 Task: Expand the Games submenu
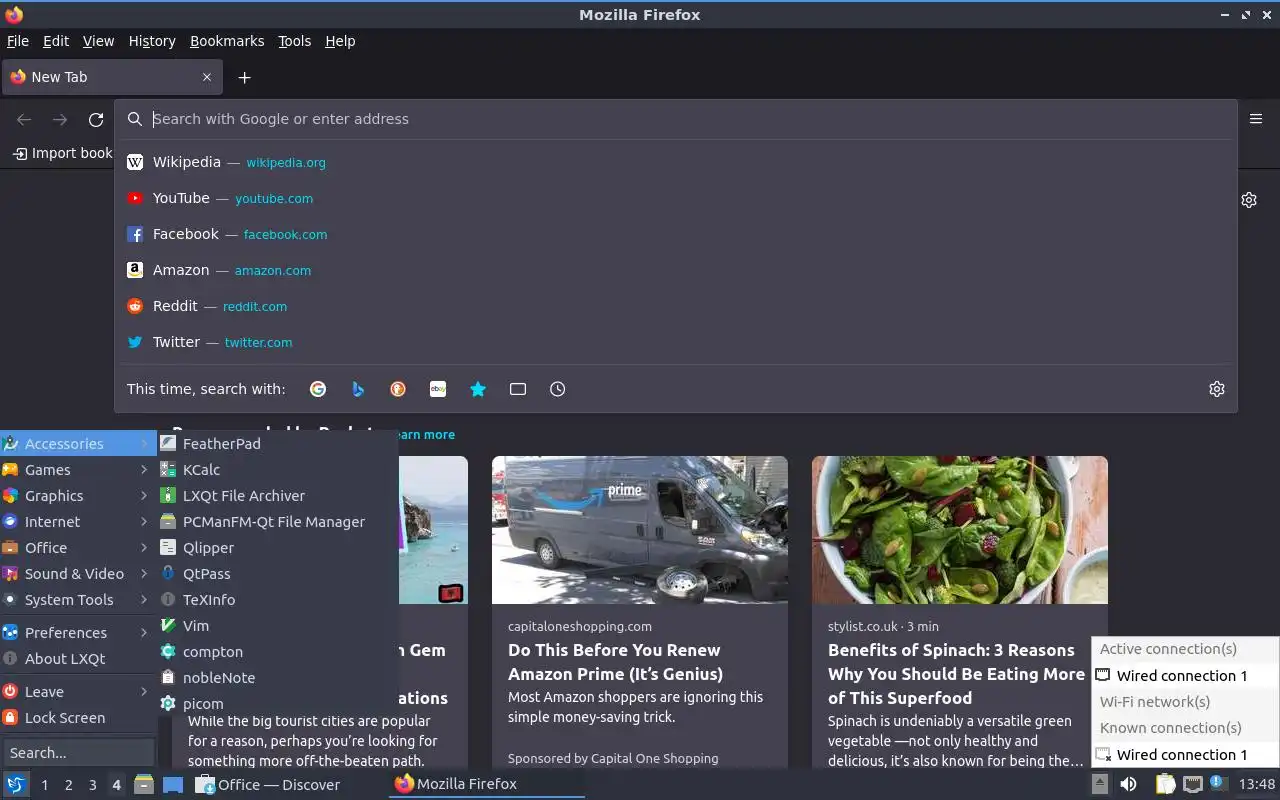pyautogui.click(x=78, y=469)
